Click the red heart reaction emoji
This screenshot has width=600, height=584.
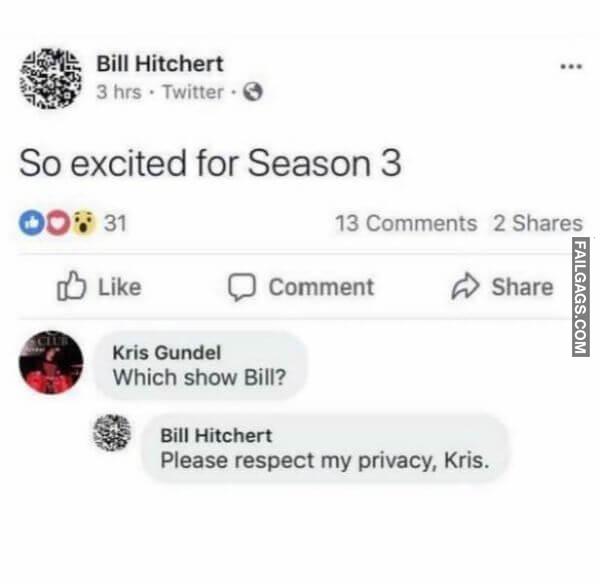tap(57, 223)
